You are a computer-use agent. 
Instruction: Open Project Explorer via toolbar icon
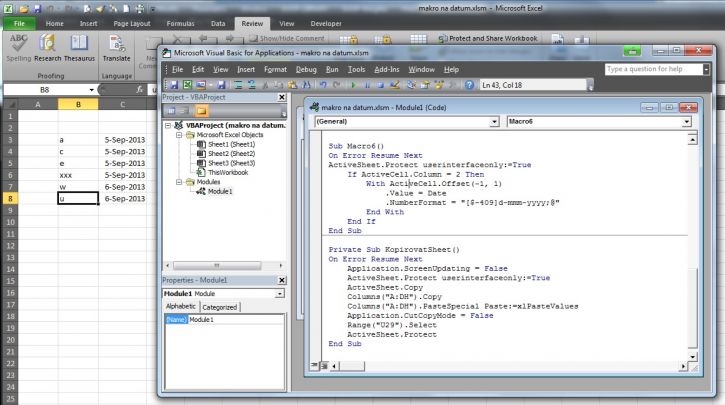pos(411,85)
